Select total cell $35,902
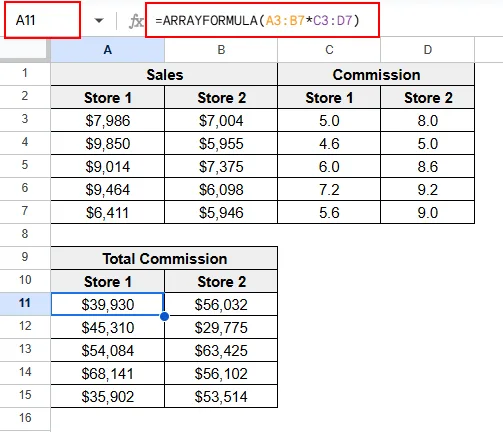This screenshot has height=432, width=503. point(108,396)
